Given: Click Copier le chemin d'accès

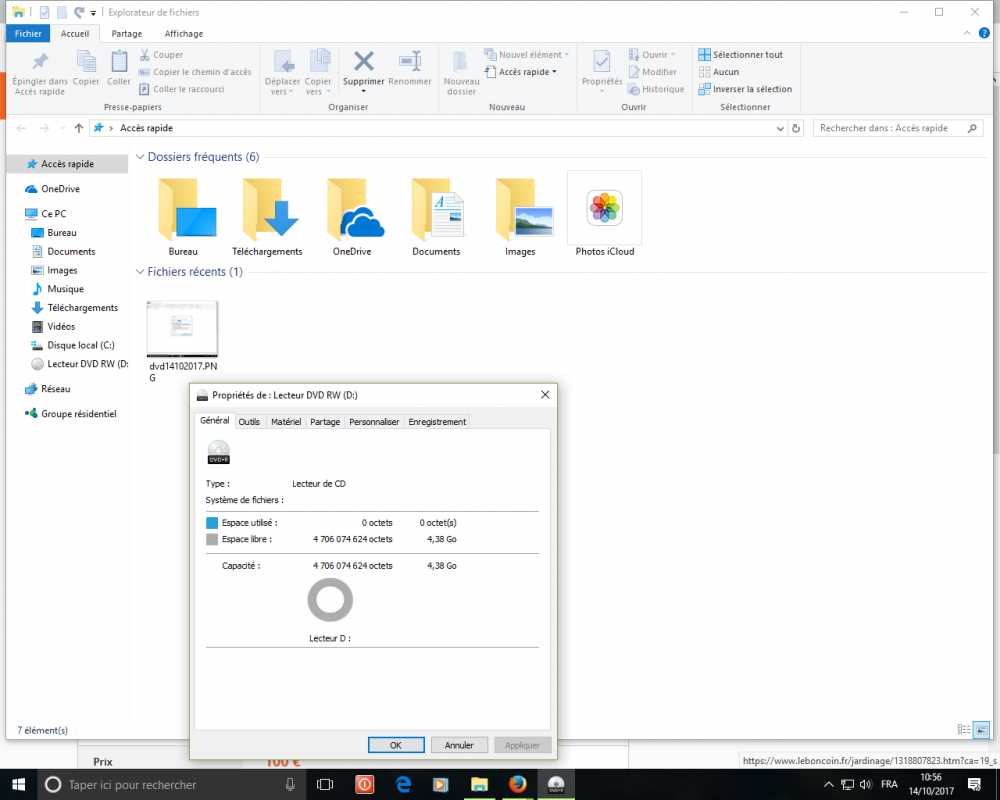Looking at the screenshot, I should click(195, 72).
